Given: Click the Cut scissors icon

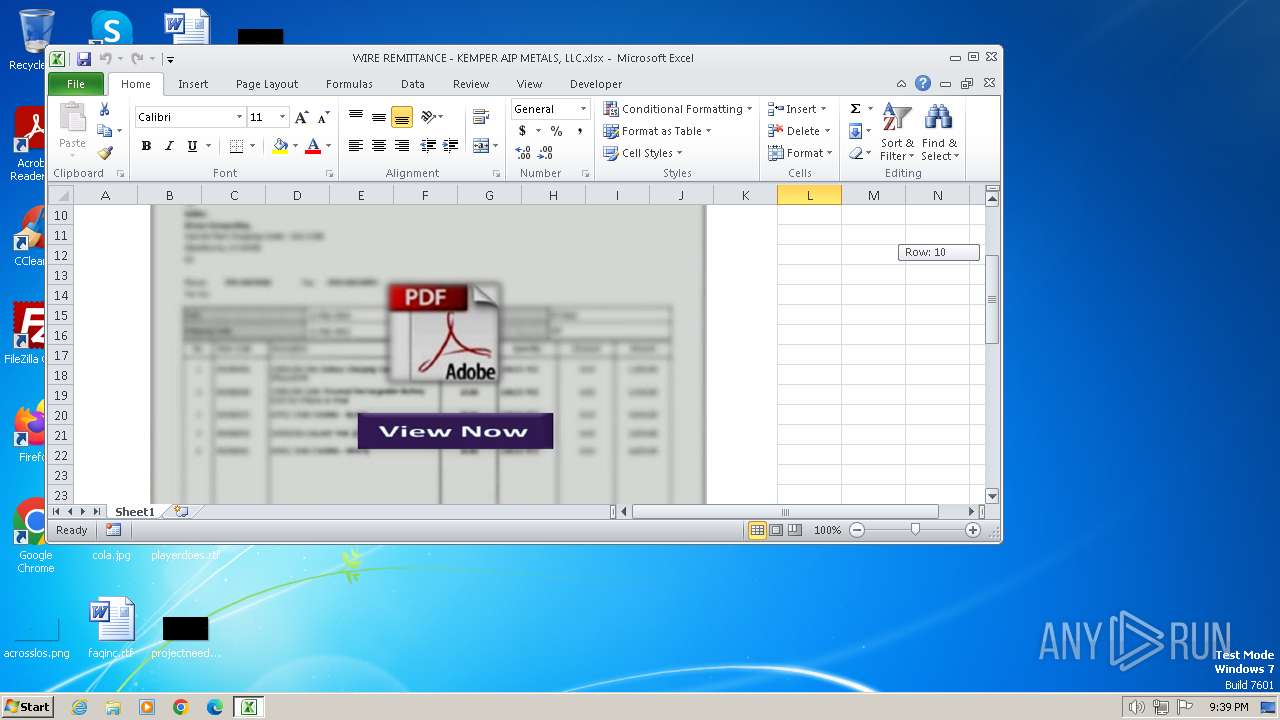Looking at the screenshot, I should pyautogui.click(x=104, y=109).
